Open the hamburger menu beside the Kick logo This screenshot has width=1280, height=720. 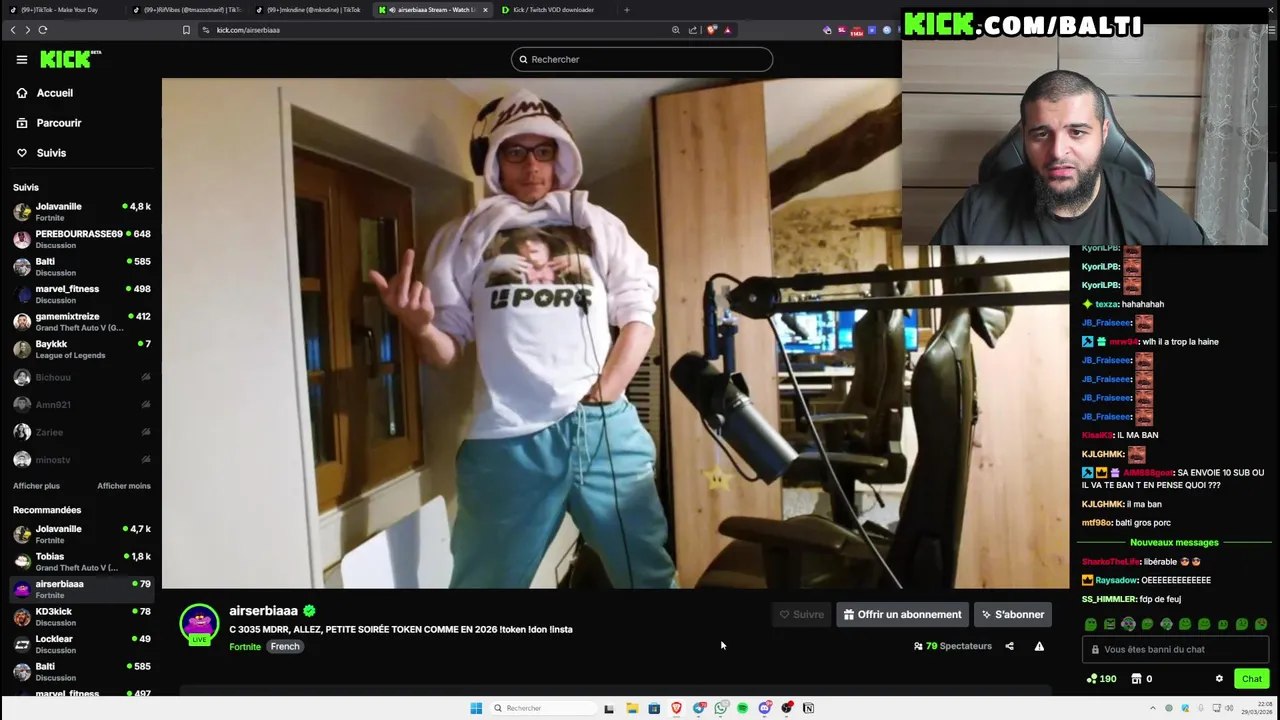pyautogui.click(x=22, y=59)
